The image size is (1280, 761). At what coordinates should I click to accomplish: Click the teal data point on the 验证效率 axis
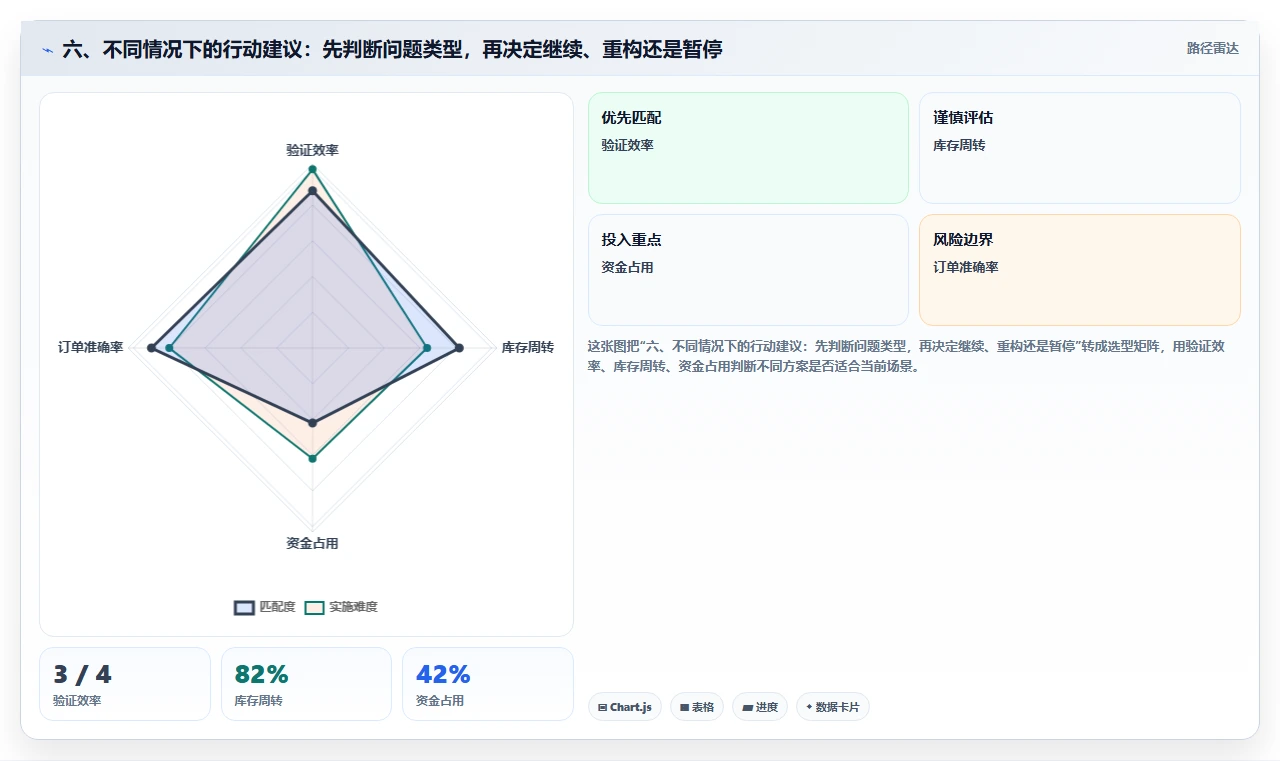[312, 169]
